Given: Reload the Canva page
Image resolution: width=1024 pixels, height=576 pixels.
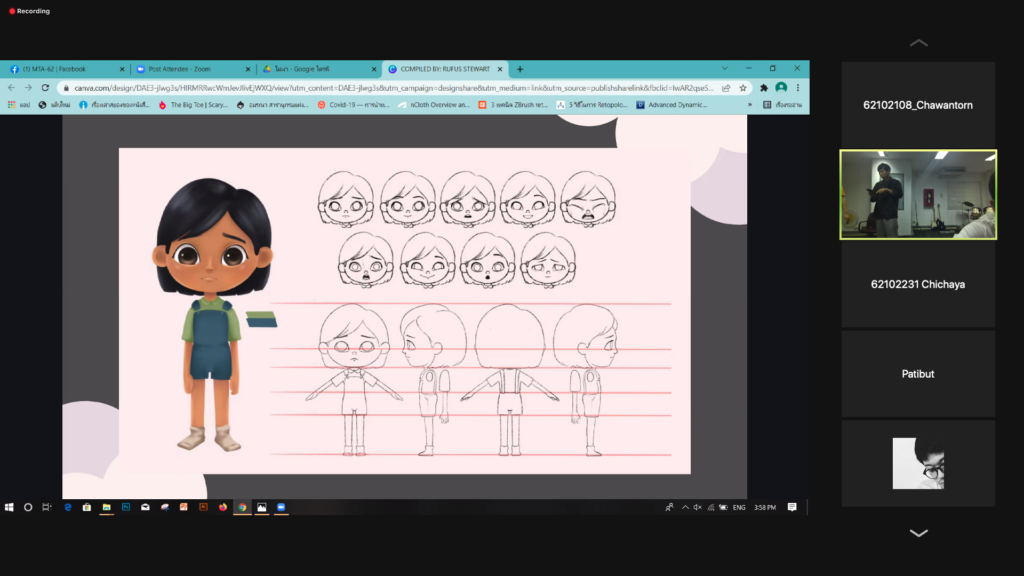Looking at the screenshot, I should tap(45, 88).
